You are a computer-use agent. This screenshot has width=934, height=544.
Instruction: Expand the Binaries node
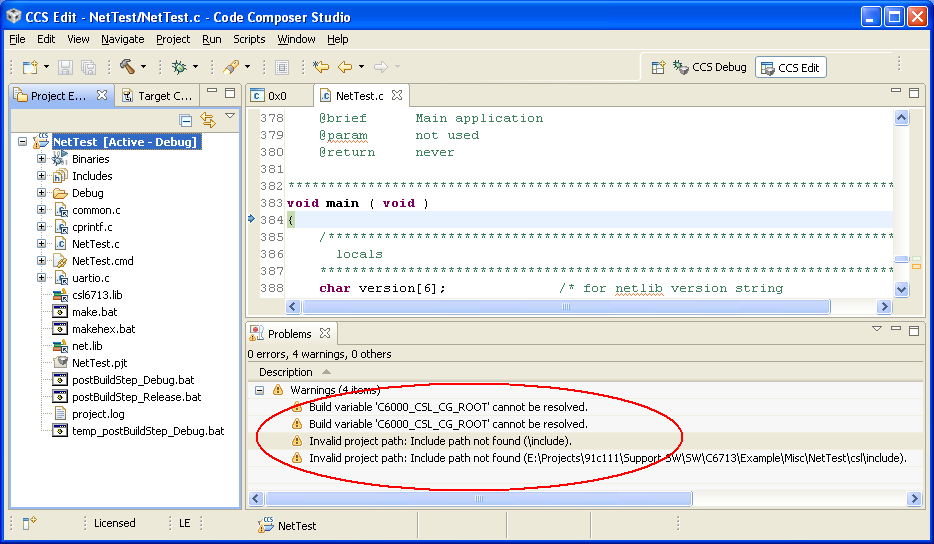coord(41,158)
